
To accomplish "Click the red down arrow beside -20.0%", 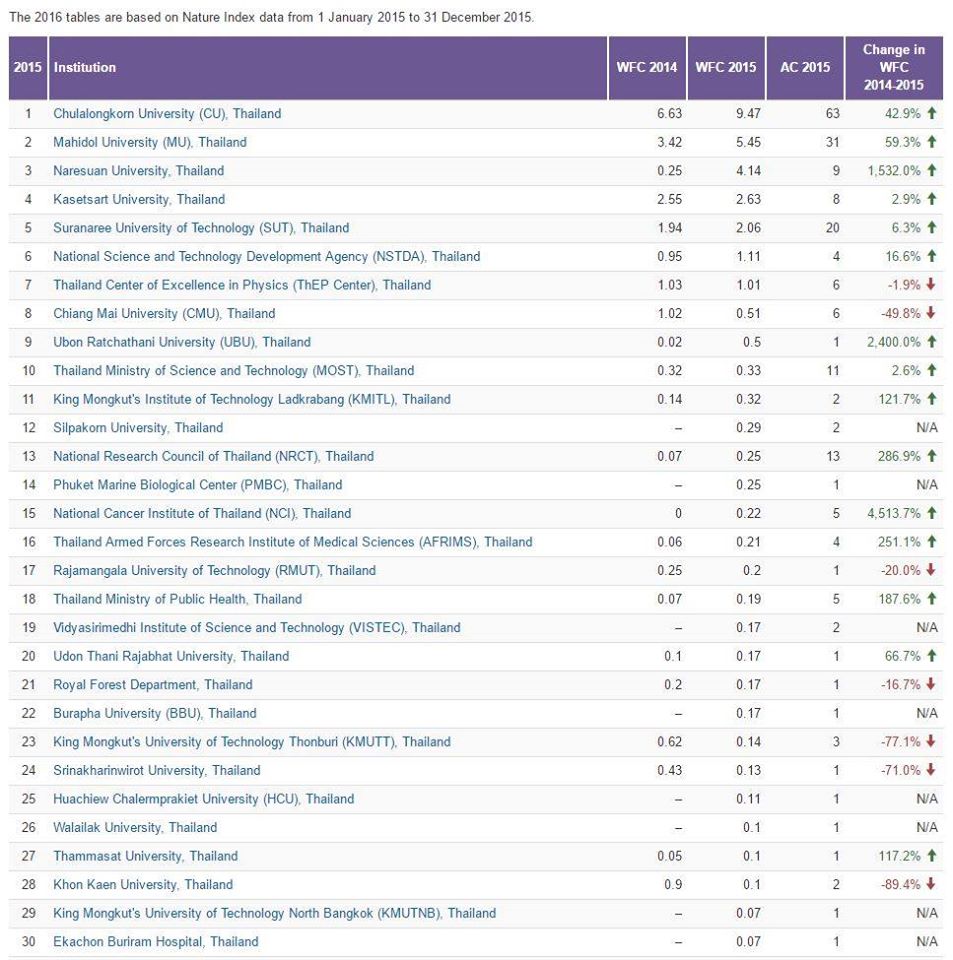I will 931,571.
